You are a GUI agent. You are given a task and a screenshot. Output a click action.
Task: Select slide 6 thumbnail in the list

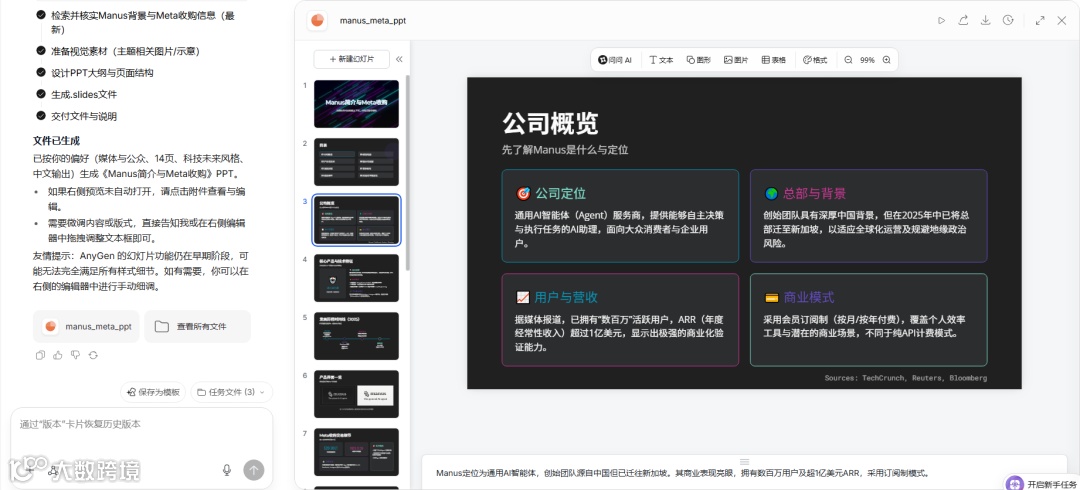click(x=356, y=394)
